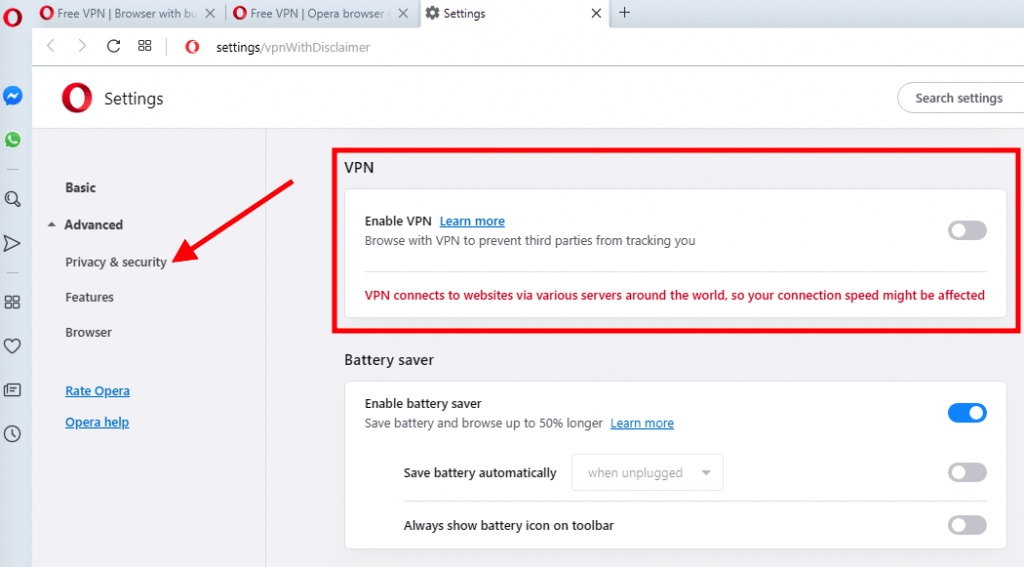
Task: Click the 'Advanced' label text
Action: coord(93,225)
